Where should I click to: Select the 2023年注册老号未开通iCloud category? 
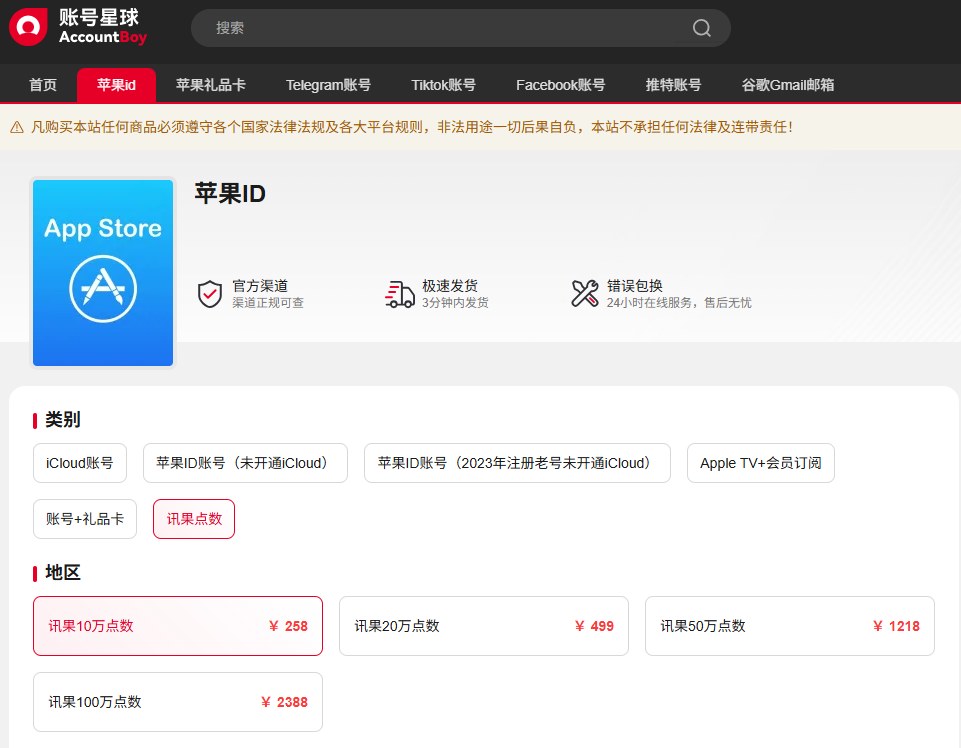[x=517, y=463]
